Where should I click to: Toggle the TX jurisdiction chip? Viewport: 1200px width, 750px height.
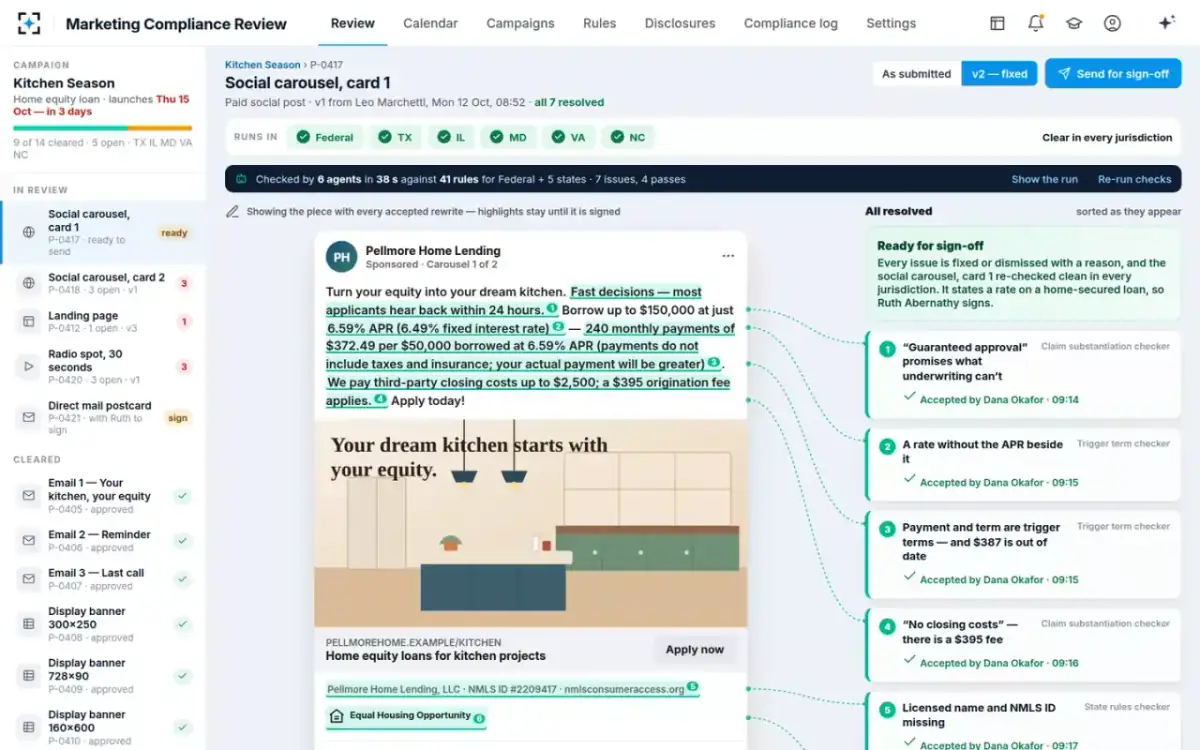click(395, 137)
